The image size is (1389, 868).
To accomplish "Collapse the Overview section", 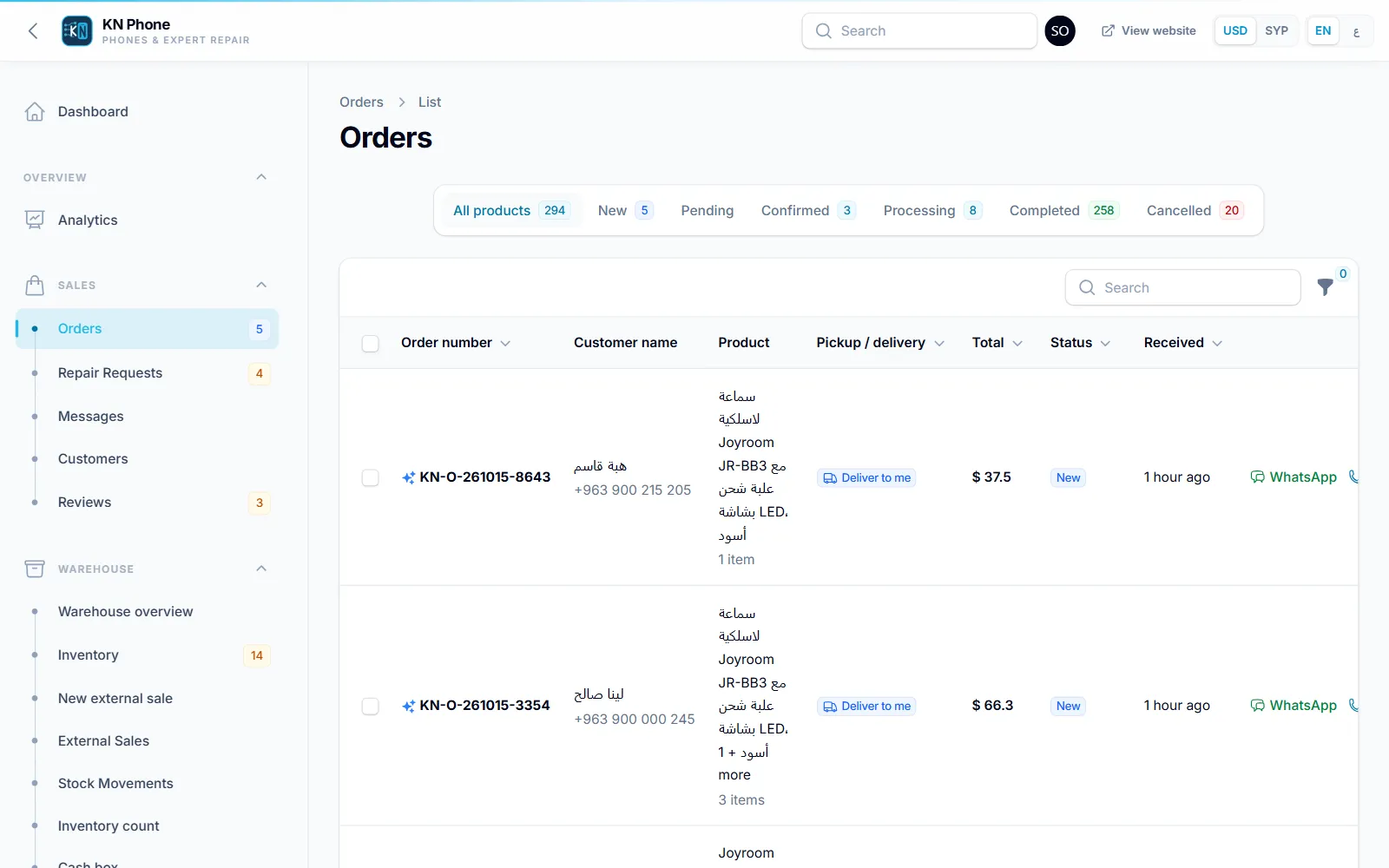I will click(x=261, y=177).
